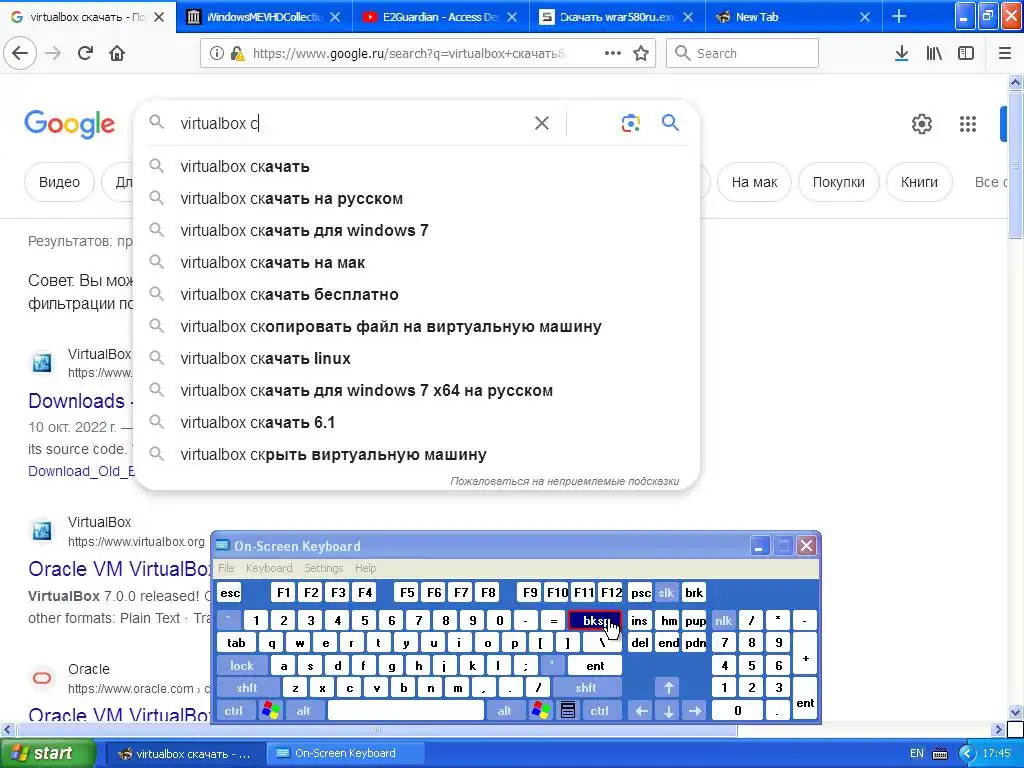Search by image with Google Lens

(x=630, y=123)
